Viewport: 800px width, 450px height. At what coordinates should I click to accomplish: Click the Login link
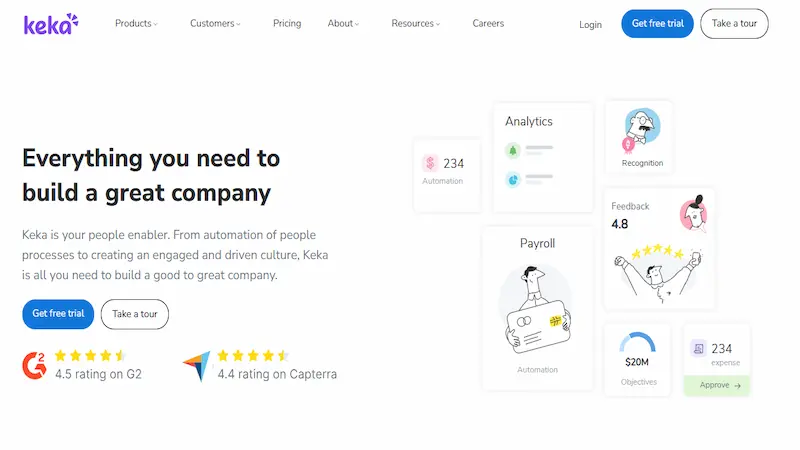click(590, 25)
